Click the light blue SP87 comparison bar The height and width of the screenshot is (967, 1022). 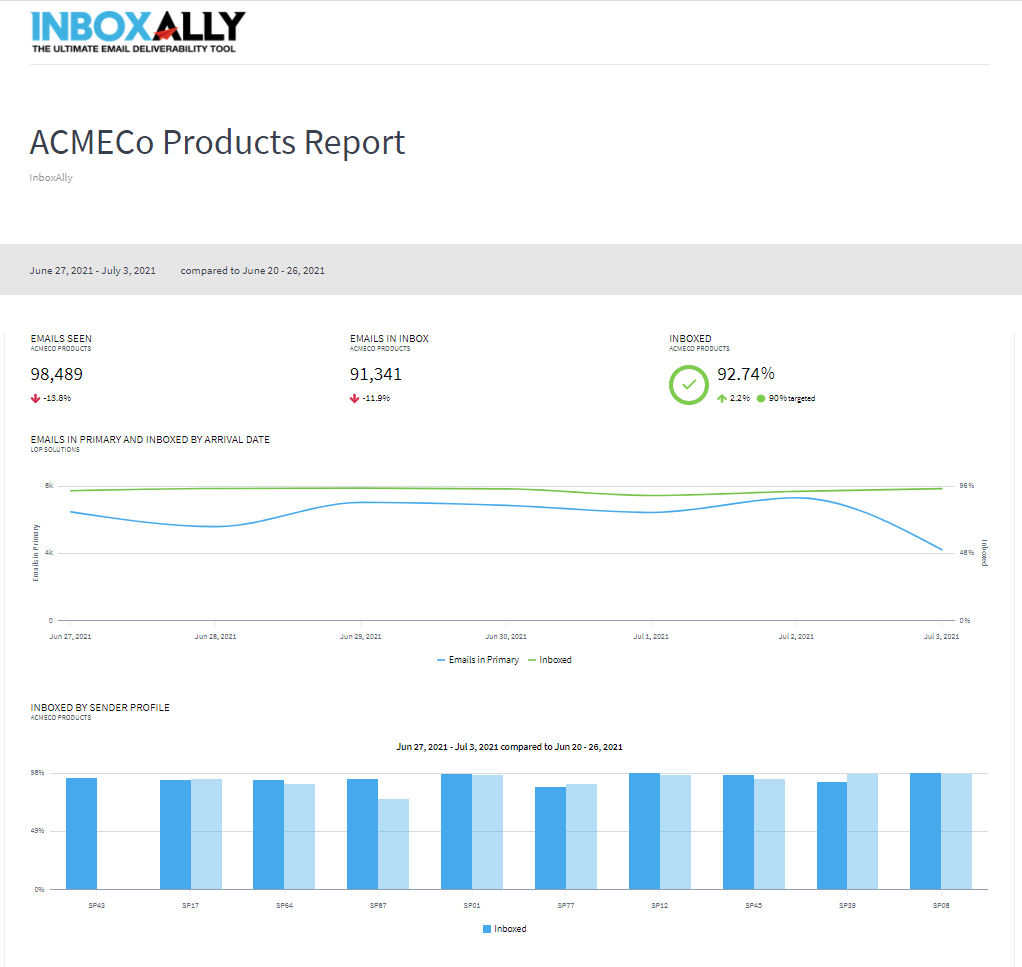point(393,843)
